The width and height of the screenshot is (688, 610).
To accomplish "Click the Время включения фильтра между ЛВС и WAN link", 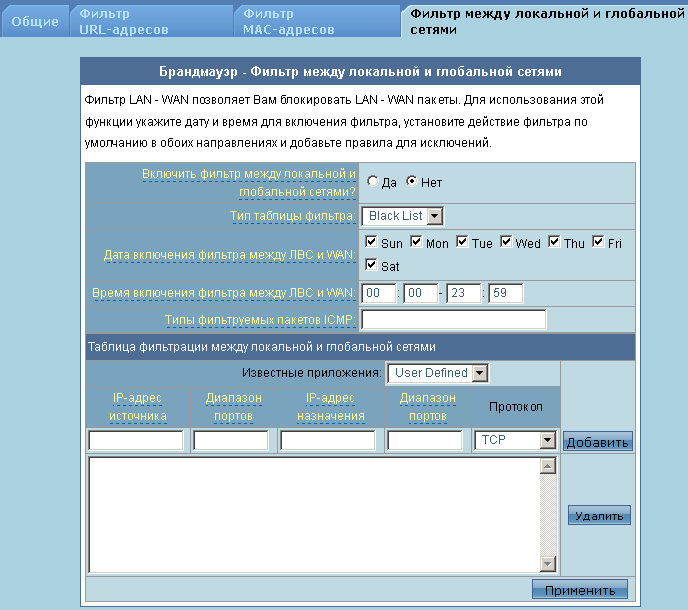I will tap(224, 293).
